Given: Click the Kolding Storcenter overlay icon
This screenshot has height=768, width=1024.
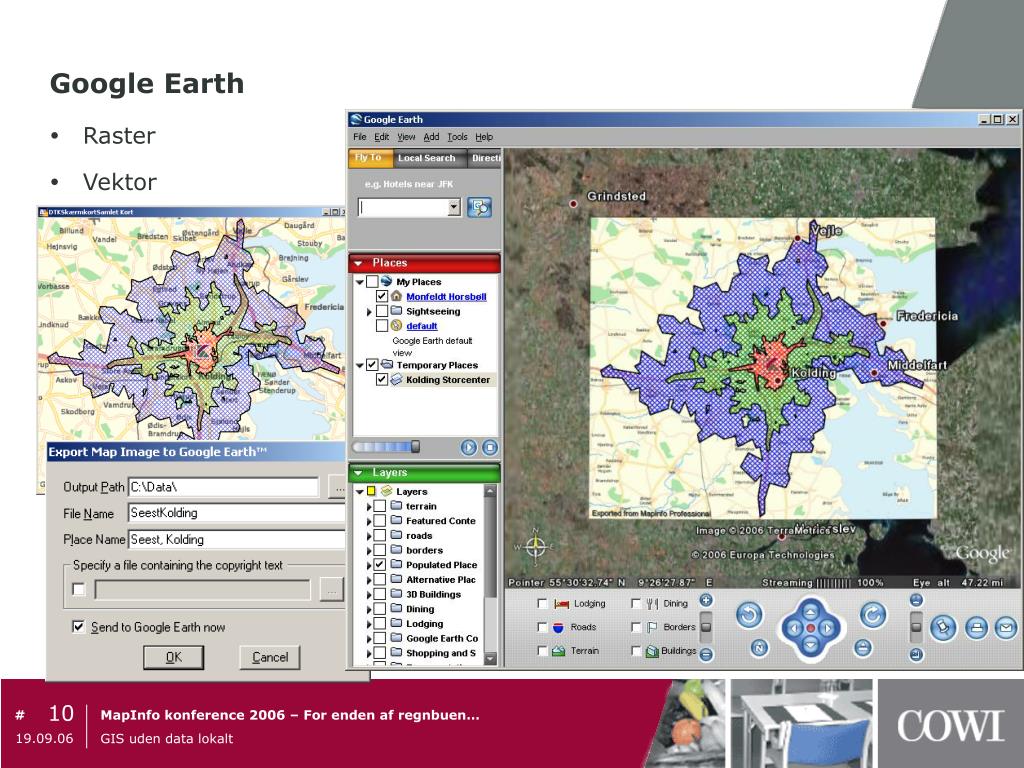Looking at the screenshot, I should [x=396, y=379].
